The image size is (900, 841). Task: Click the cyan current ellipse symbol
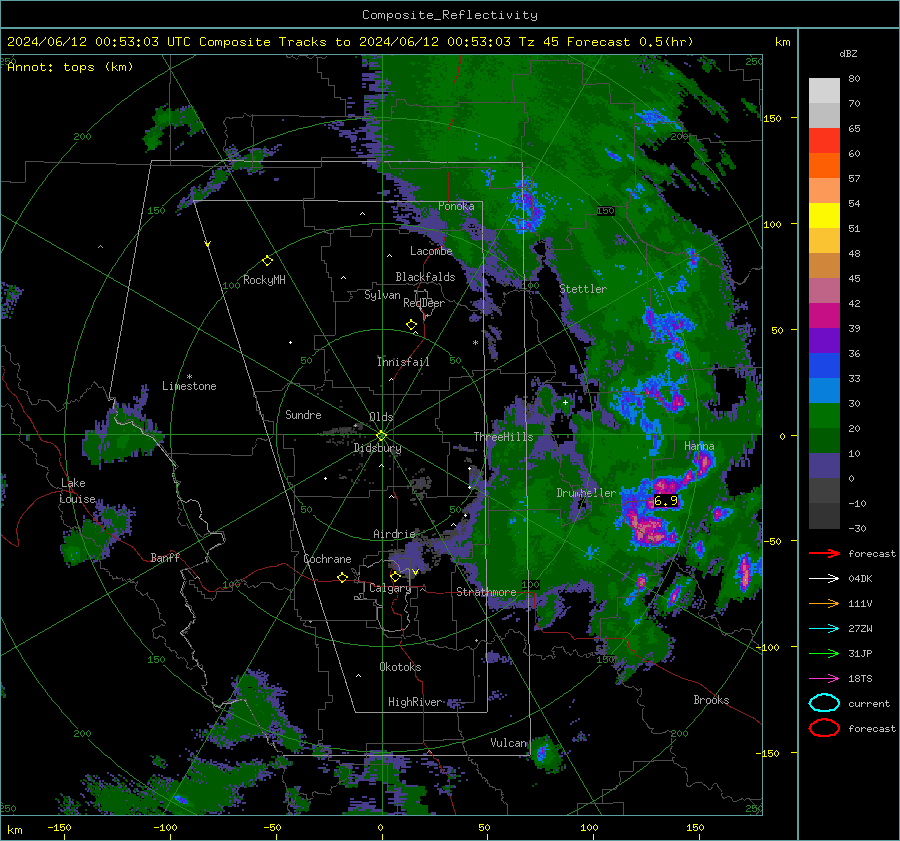pyautogui.click(x=824, y=703)
